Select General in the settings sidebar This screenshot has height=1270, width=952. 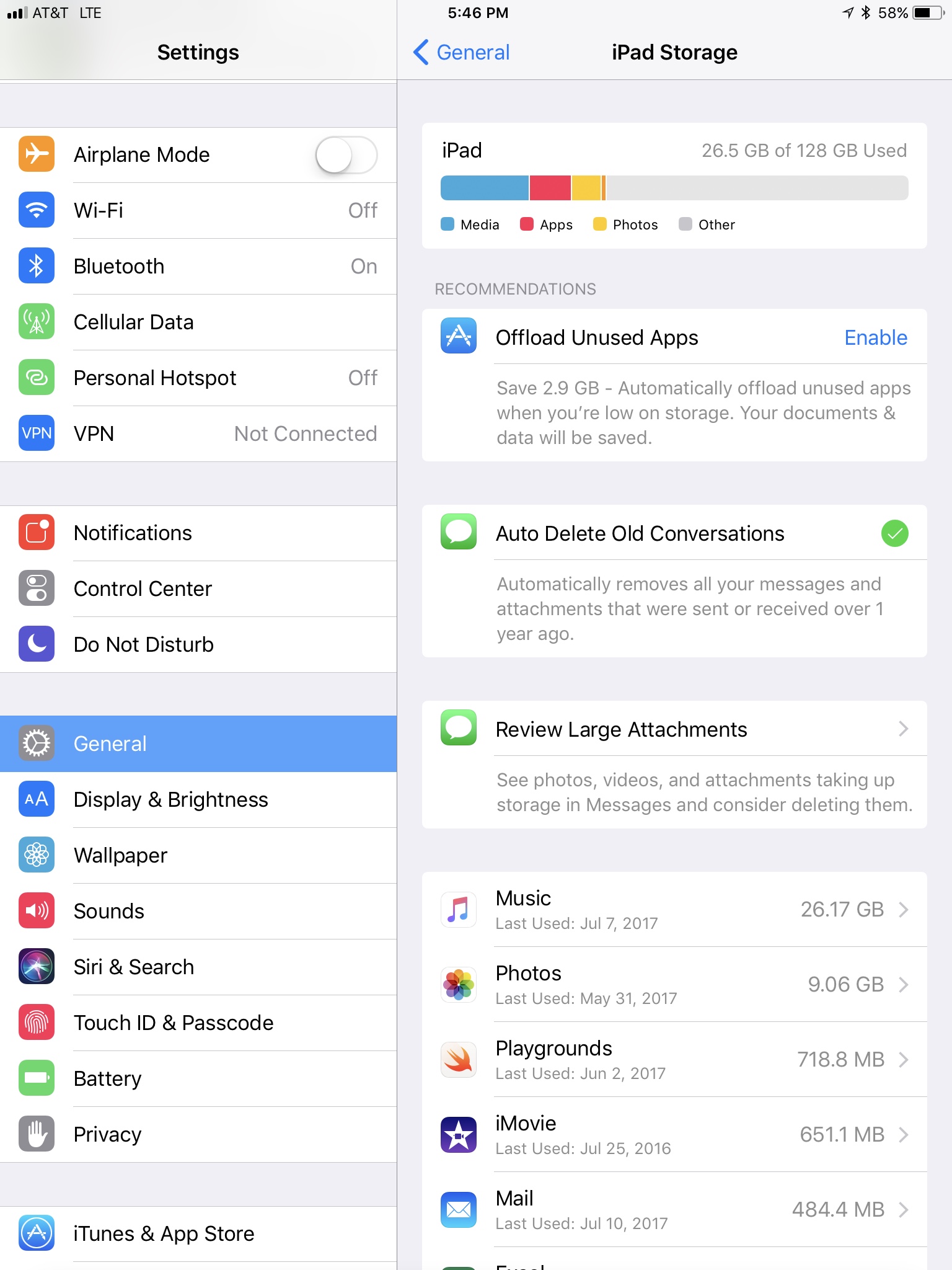pyautogui.click(x=198, y=744)
